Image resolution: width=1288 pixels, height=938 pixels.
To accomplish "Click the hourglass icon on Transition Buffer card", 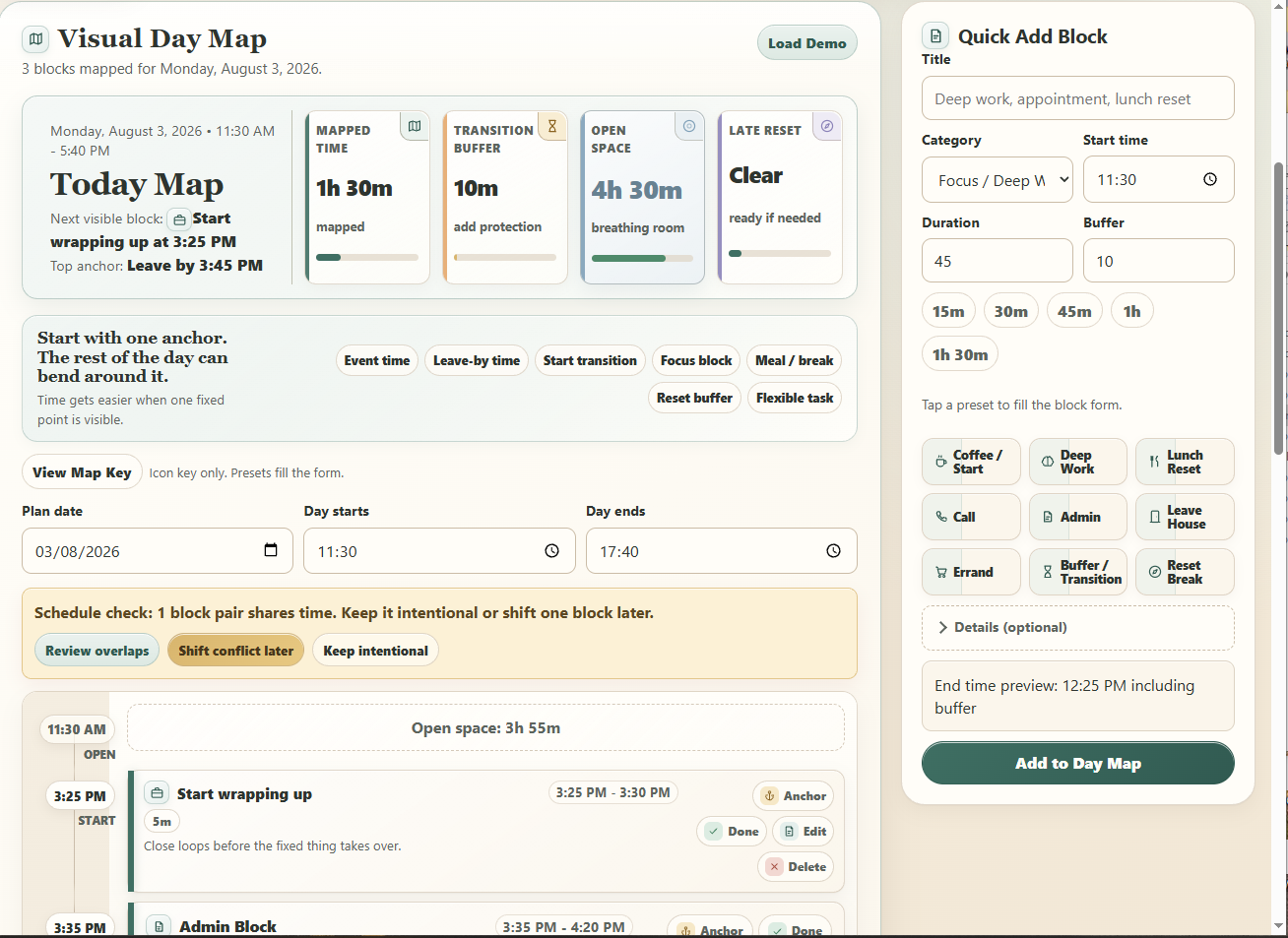I will [x=552, y=126].
